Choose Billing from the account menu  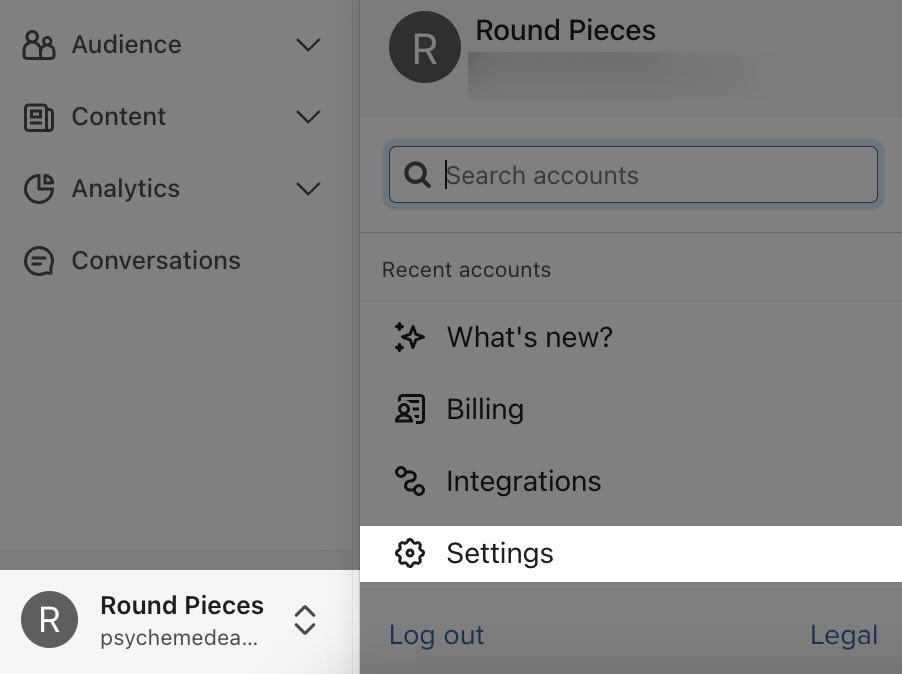tap(484, 409)
